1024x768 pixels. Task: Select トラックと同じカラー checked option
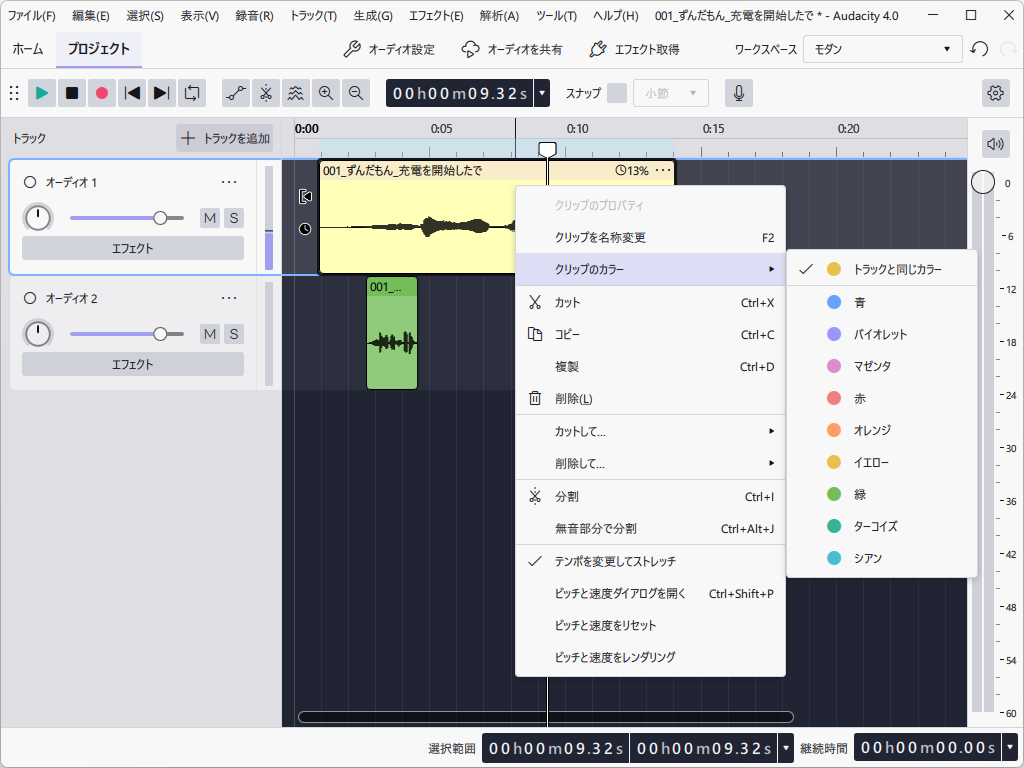[x=882, y=269]
